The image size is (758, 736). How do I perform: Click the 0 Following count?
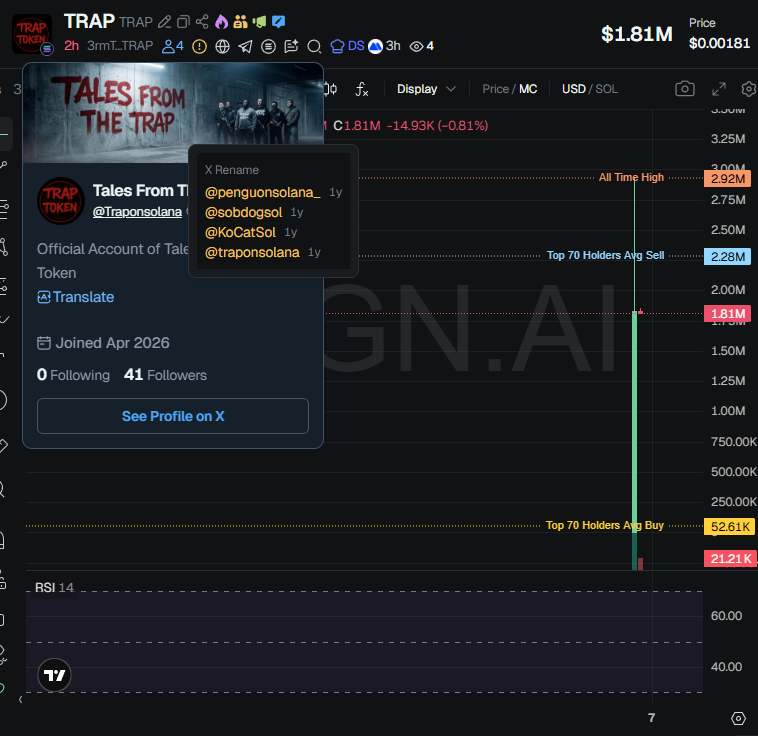tap(73, 375)
